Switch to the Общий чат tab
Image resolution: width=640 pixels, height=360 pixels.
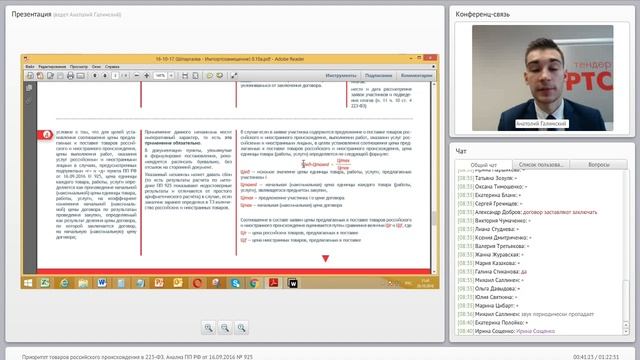point(483,164)
